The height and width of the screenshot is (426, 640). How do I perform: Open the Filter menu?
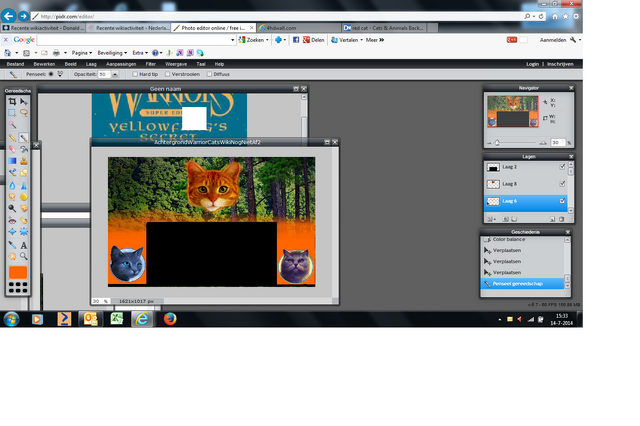point(151,64)
